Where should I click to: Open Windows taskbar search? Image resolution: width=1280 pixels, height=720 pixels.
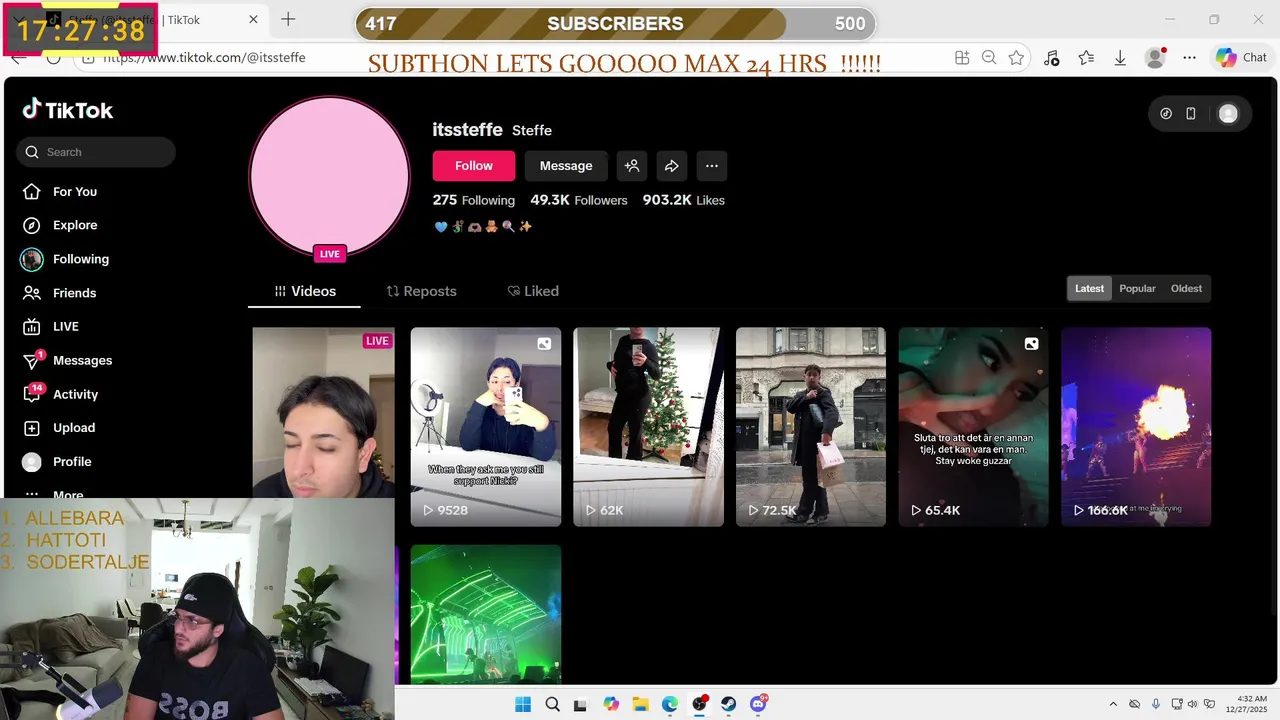pyautogui.click(x=552, y=704)
